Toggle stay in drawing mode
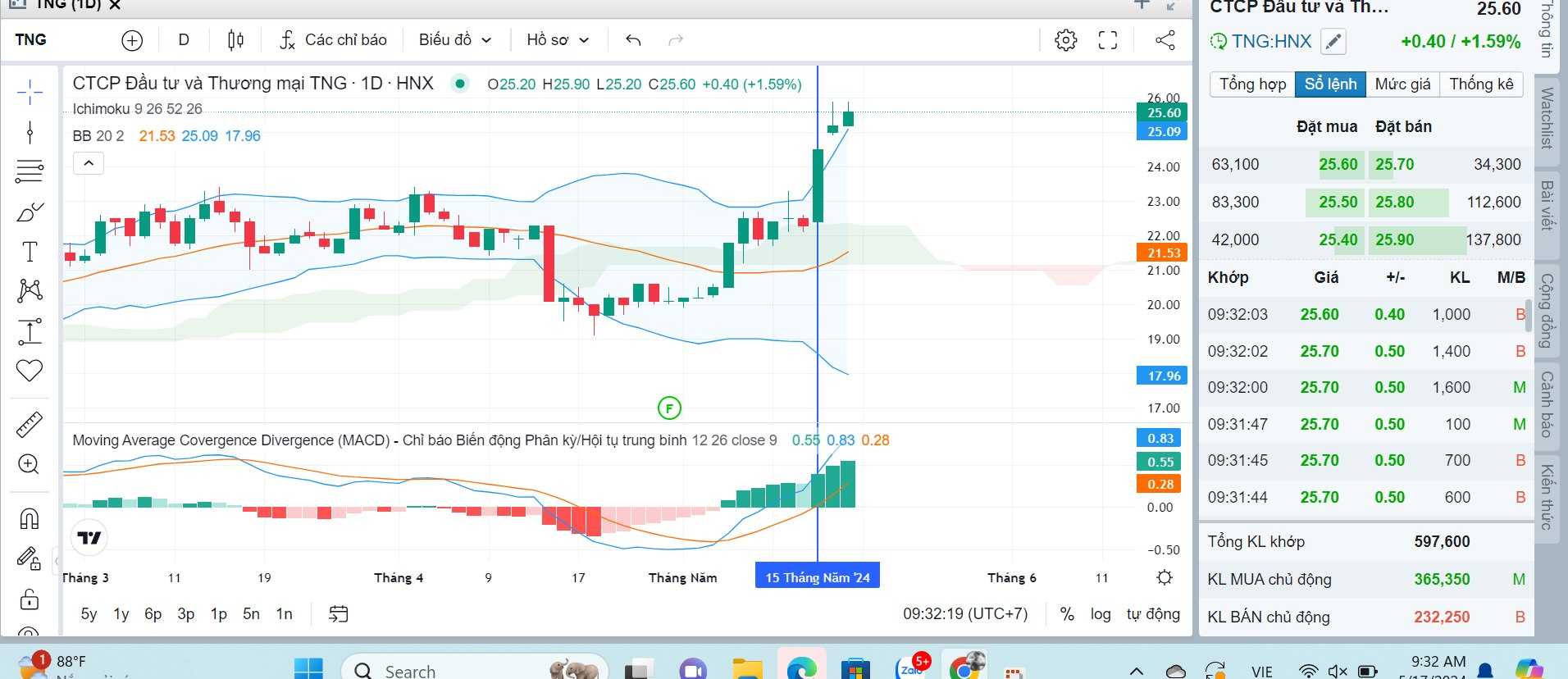 [x=30, y=558]
